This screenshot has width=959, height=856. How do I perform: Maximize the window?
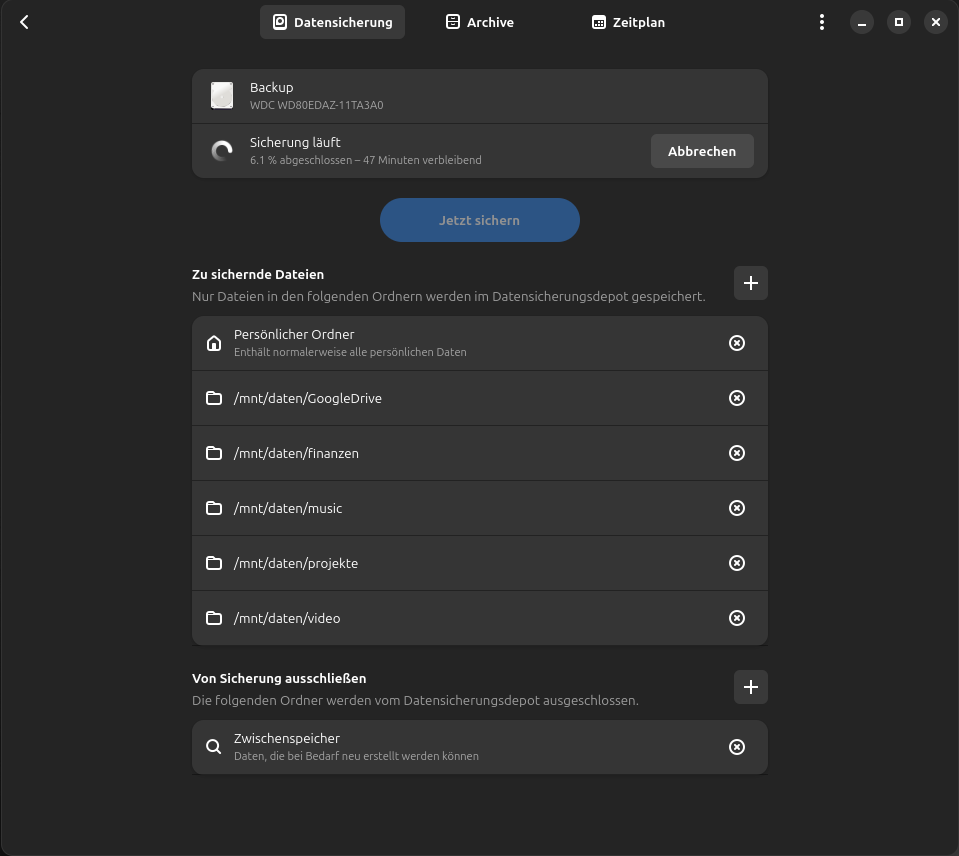[898, 23]
